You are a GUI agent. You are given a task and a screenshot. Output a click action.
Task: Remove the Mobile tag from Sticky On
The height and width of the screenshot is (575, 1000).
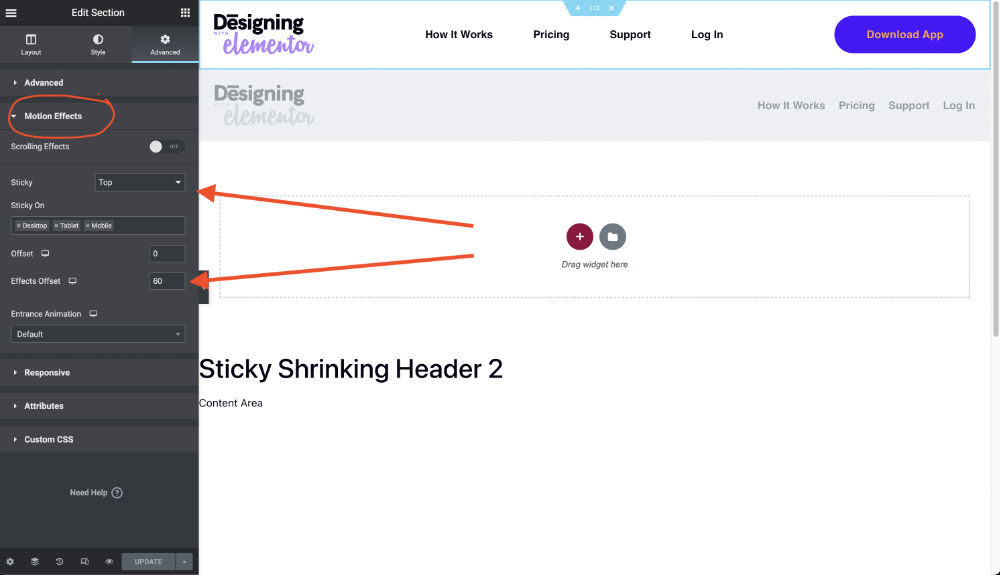87,226
